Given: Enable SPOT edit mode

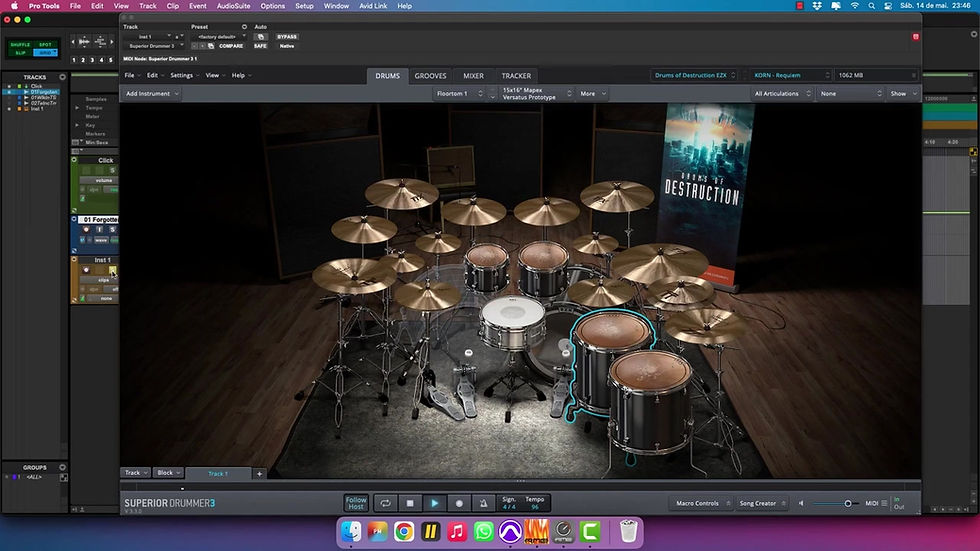Looking at the screenshot, I should pos(45,45).
